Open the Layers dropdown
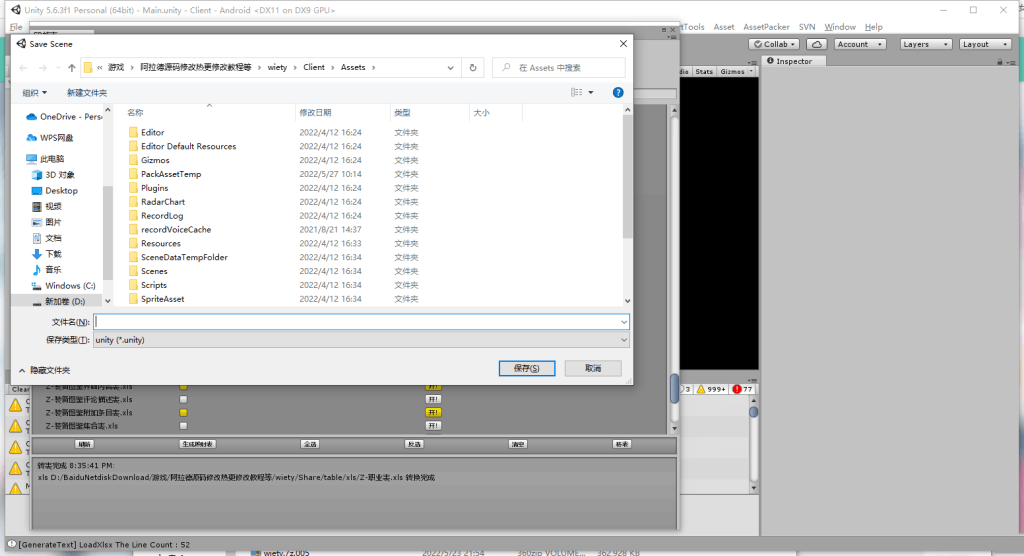This screenshot has height=556, width=1024. pyautogui.click(x=921, y=44)
